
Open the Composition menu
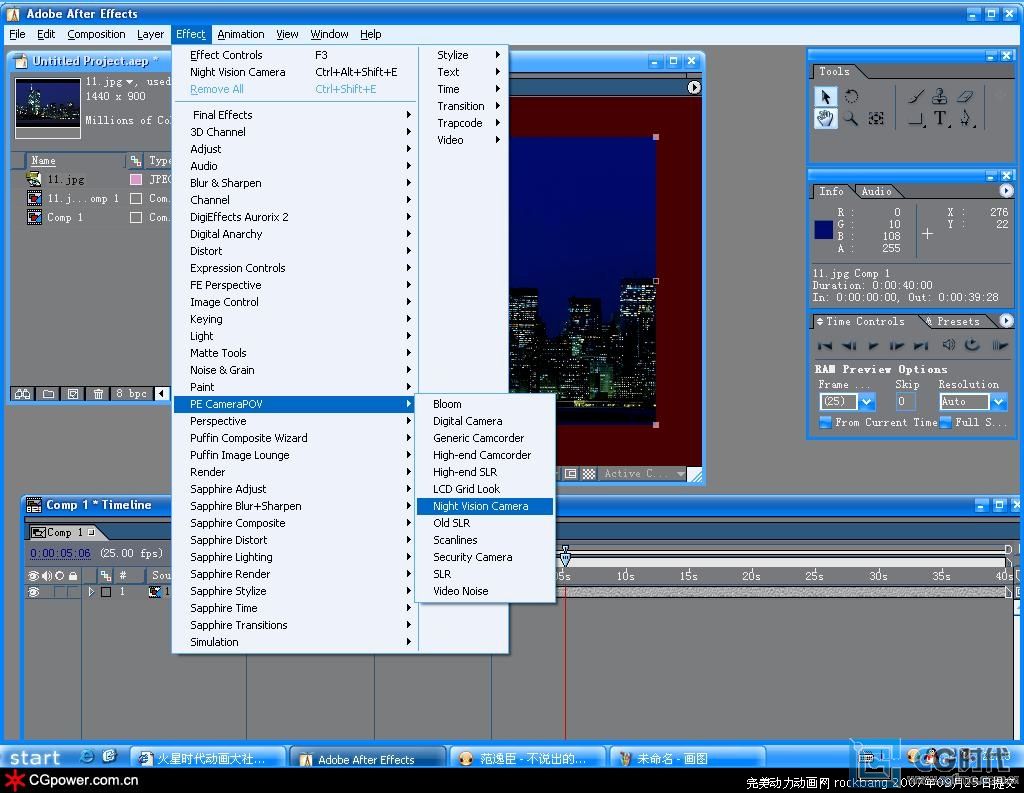(x=96, y=34)
